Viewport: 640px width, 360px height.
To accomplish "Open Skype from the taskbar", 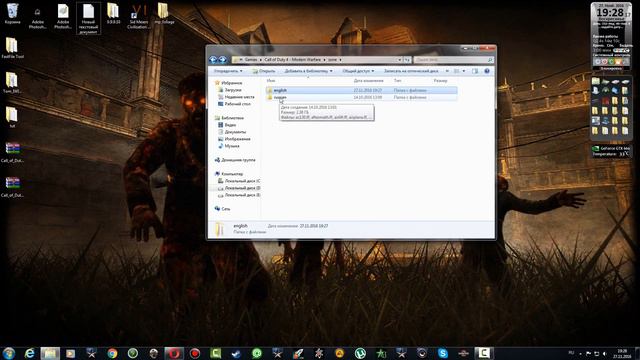I will (x=442, y=353).
